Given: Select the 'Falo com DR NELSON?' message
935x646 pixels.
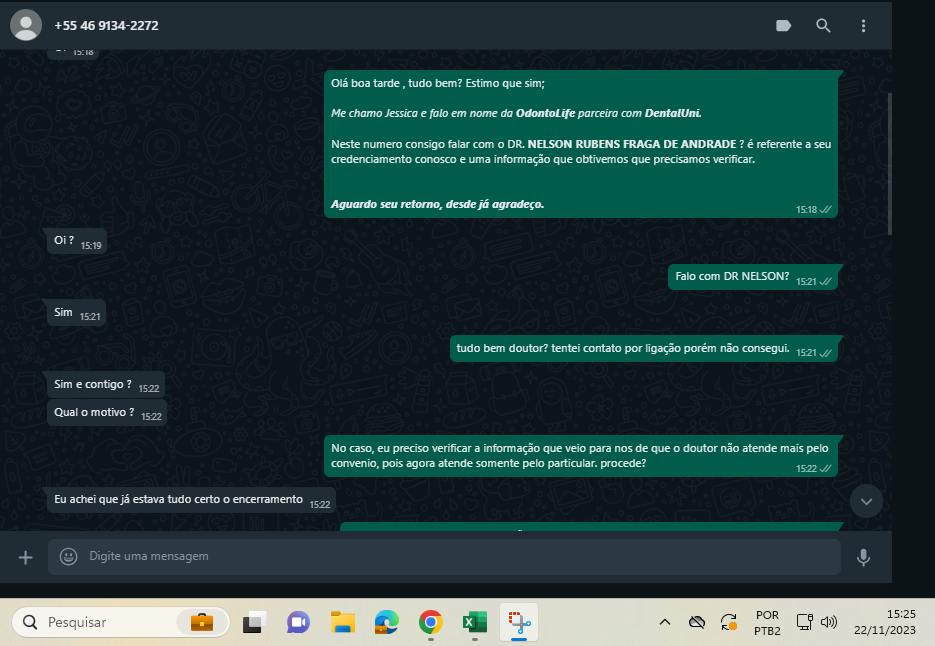Looking at the screenshot, I should [753, 277].
